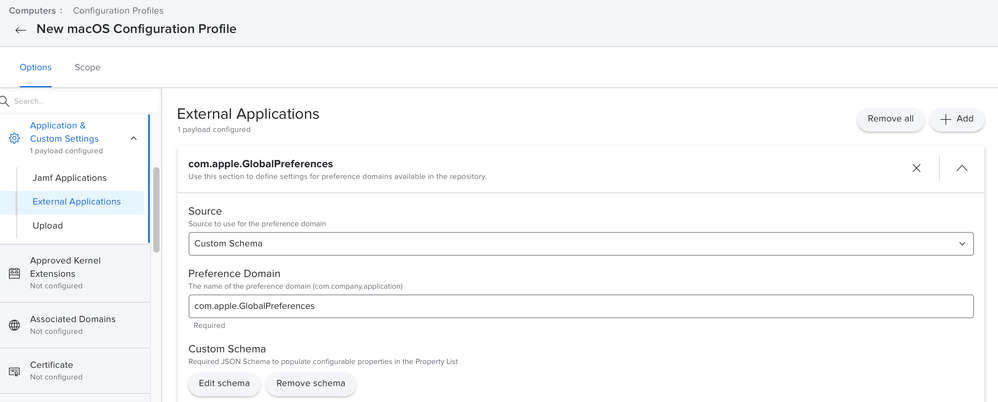
Task: Click the Configuration Profiles breadcrumb link
Action: pyautogui.click(x=118, y=11)
